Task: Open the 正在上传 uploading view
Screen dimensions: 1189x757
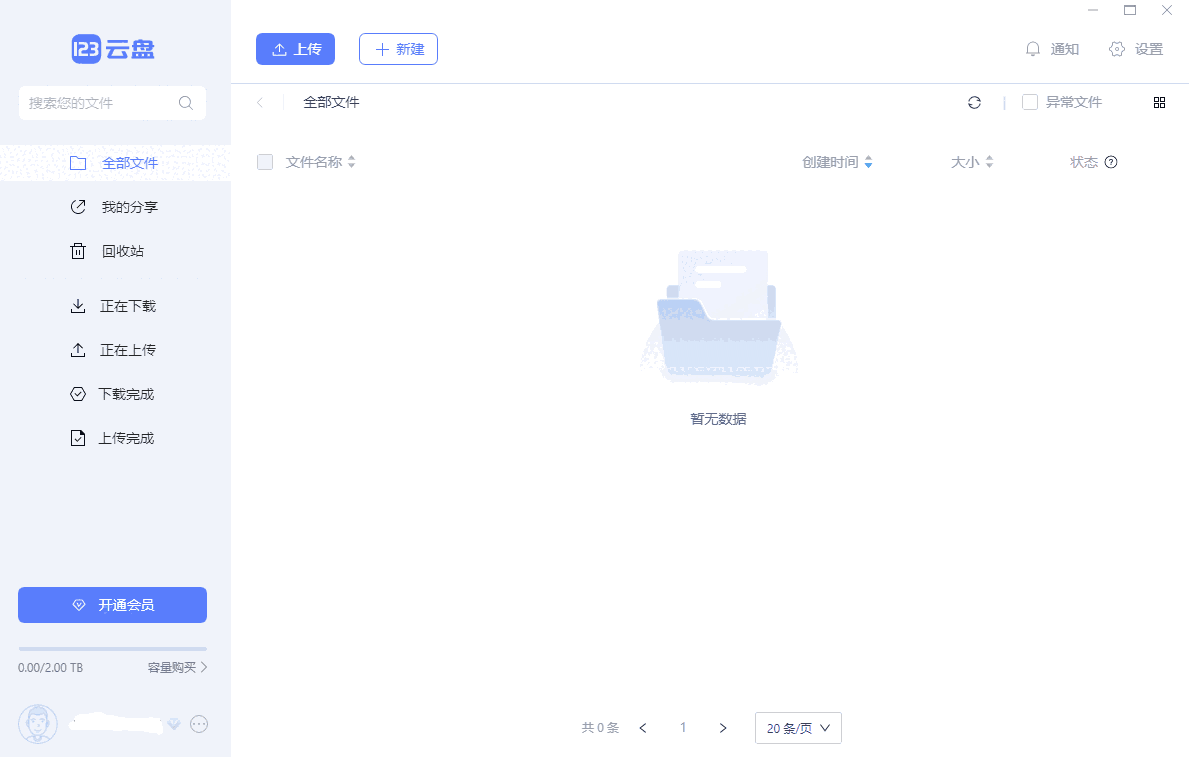Action: 124,350
